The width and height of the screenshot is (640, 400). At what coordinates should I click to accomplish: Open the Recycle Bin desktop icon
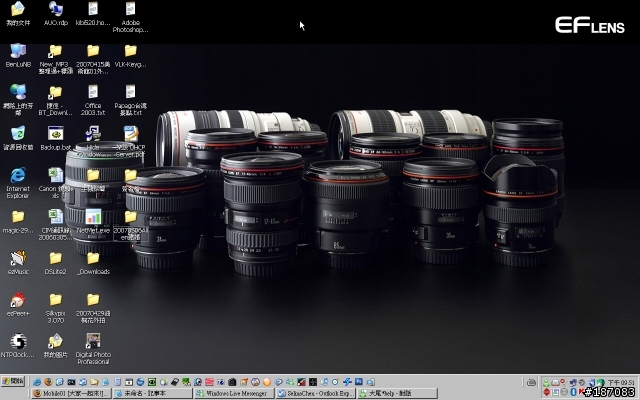[18, 138]
